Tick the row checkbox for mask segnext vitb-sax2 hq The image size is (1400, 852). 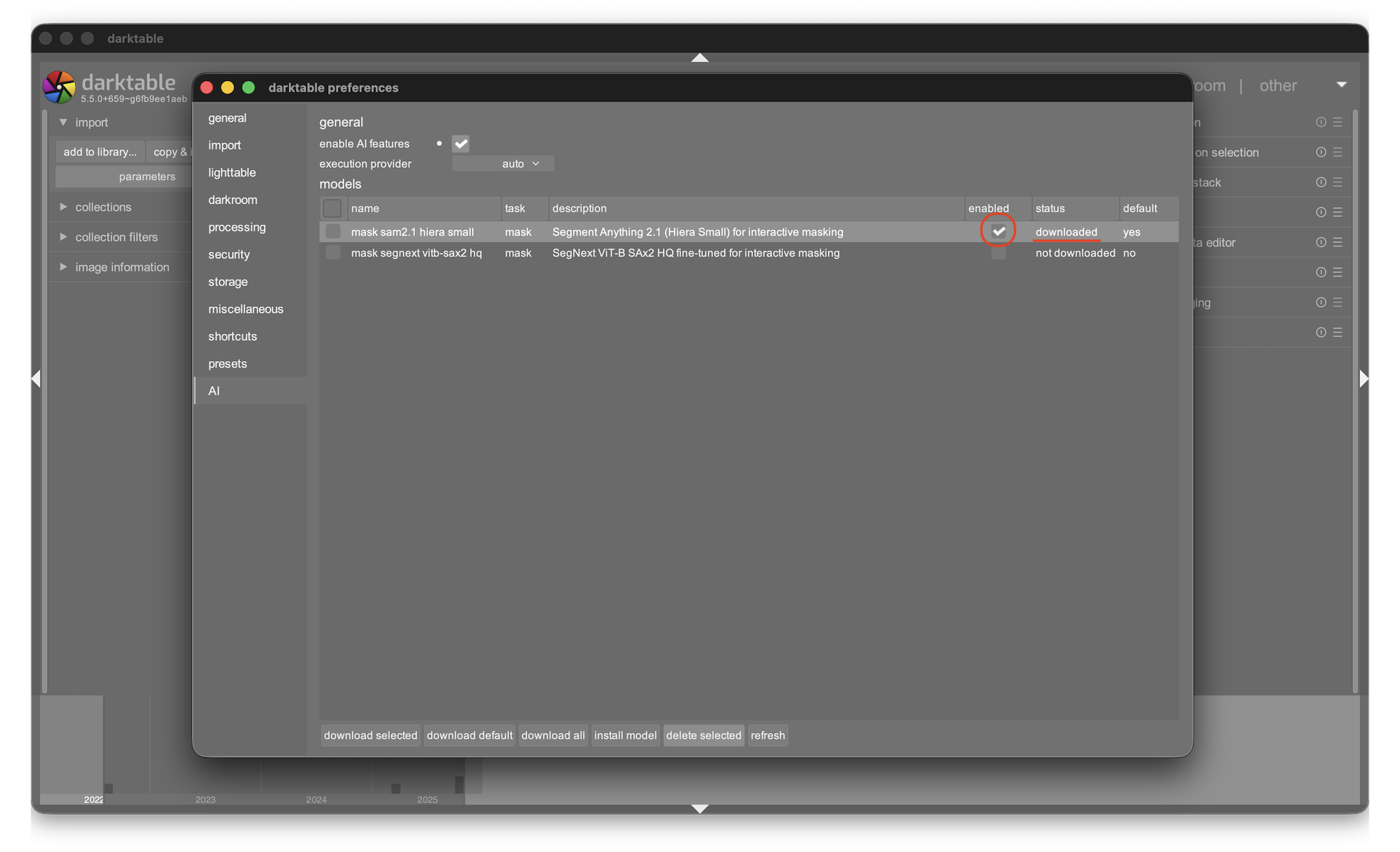(x=332, y=253)
